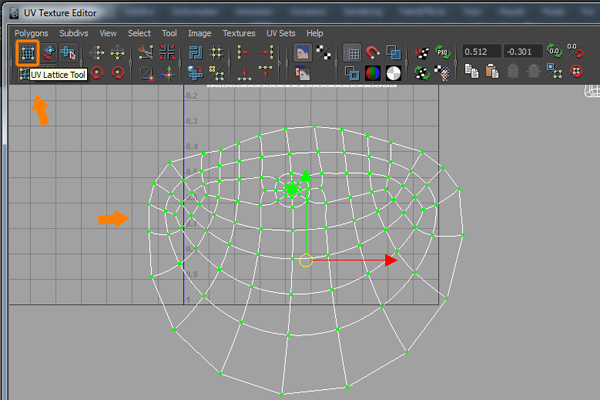The width and height of the screenshot is (600, 400).
Task: Open the Textures menu
Action: click(239, 33)
